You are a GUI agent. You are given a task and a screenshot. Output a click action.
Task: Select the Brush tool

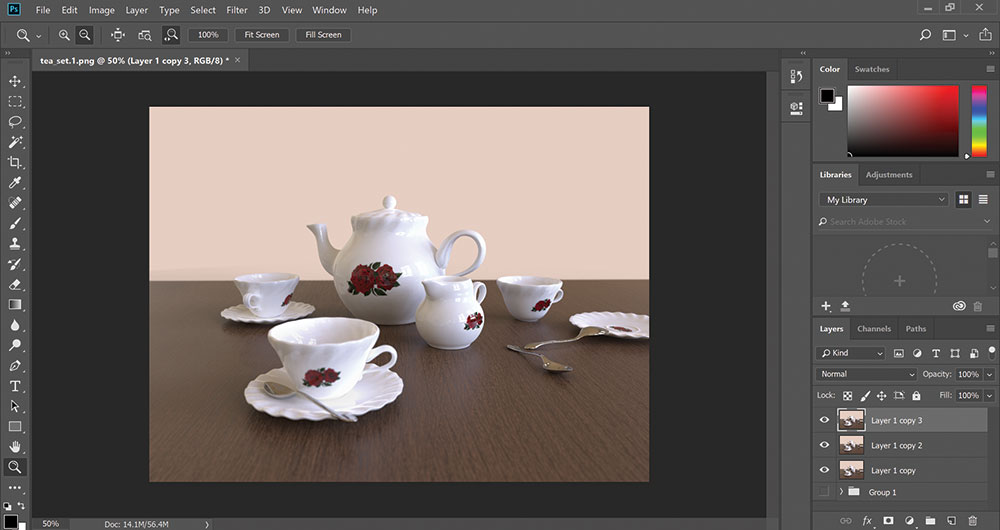[x=15, y=224]
